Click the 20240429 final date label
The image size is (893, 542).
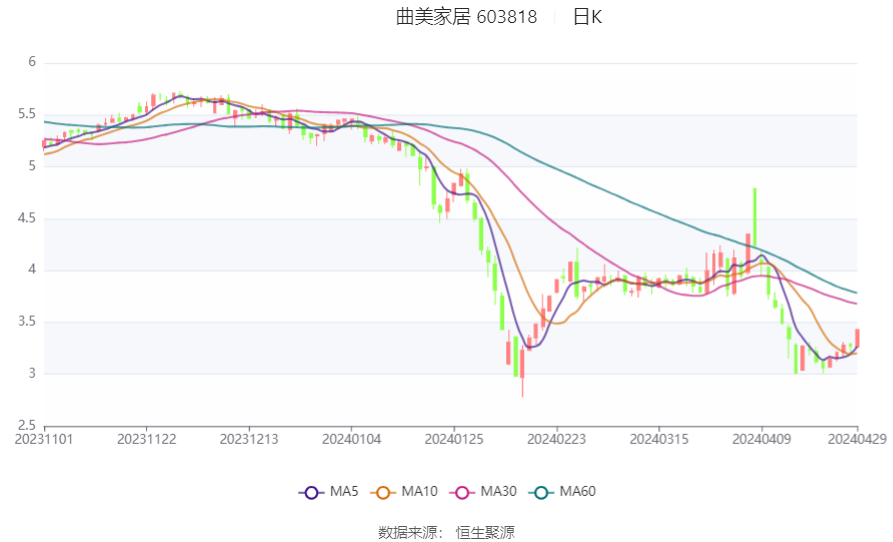pyautogui.click(x=857, y=440)
